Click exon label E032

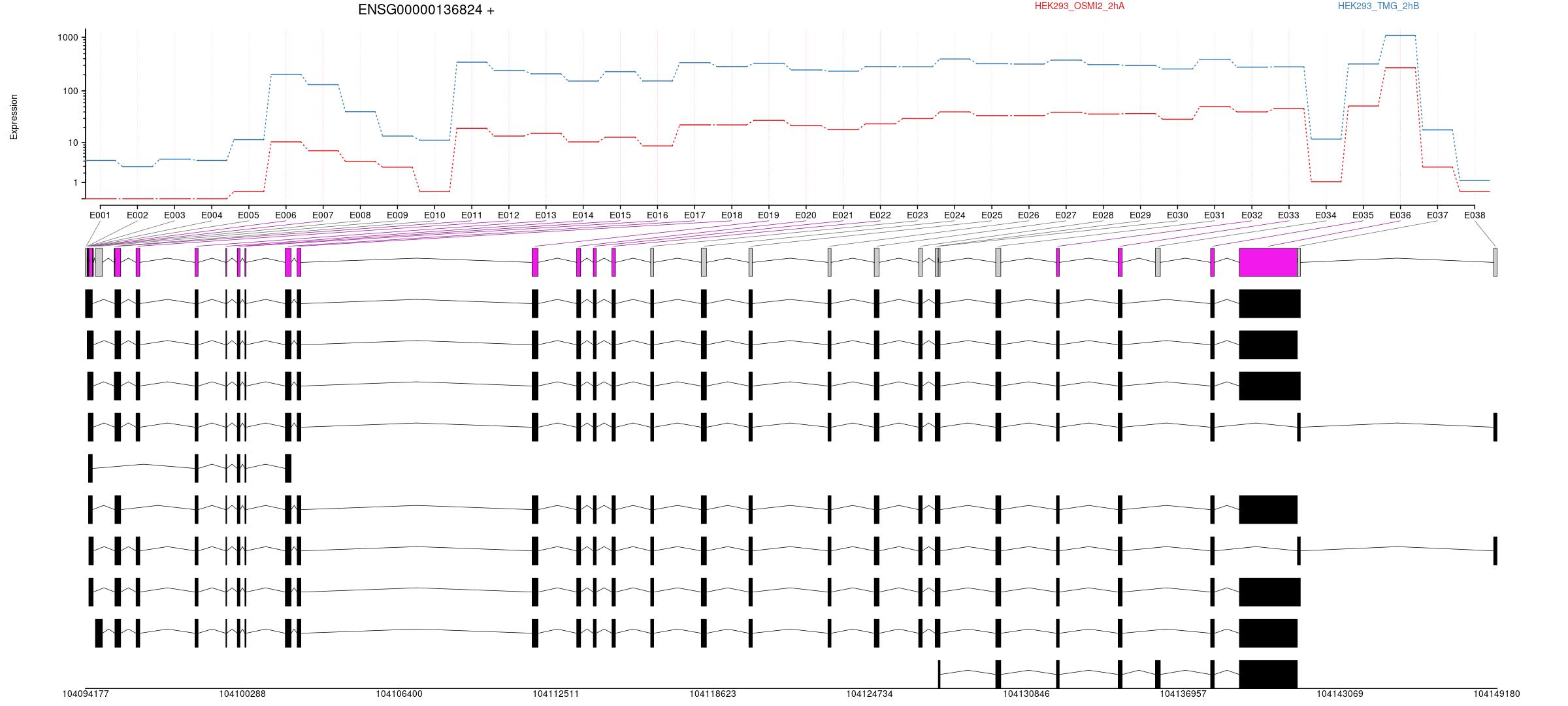pyautogui.click(x=1252, y=215)
